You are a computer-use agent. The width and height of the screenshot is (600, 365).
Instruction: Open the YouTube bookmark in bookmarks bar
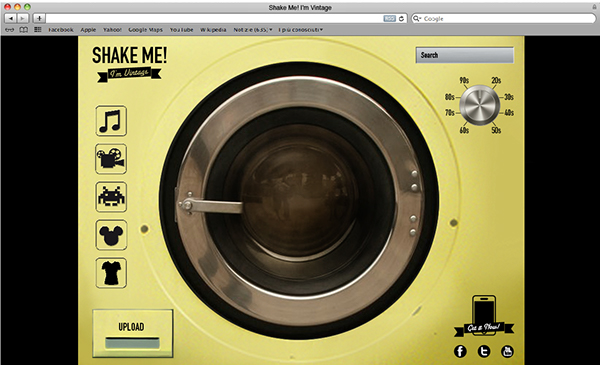[181, 29]
